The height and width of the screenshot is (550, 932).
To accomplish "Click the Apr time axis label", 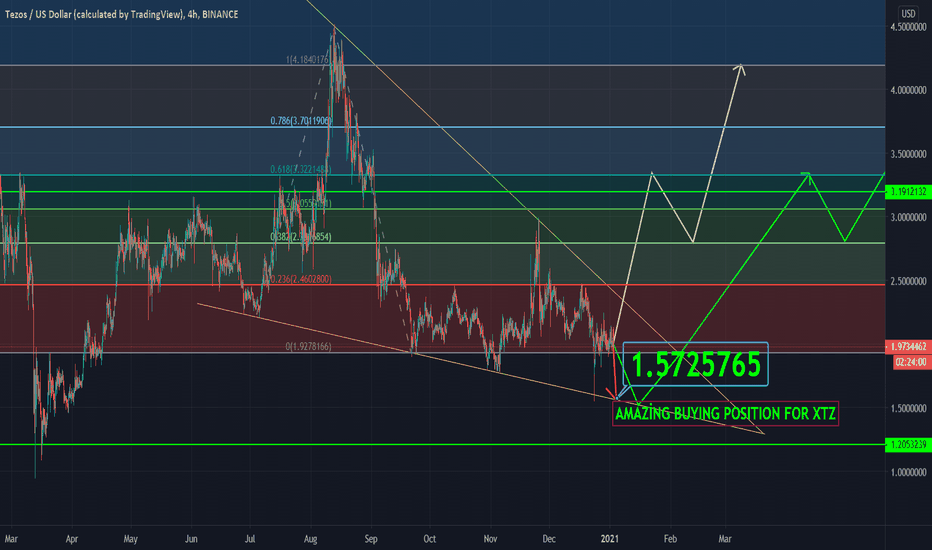I will pyautogui.click(x=71, y=539).
